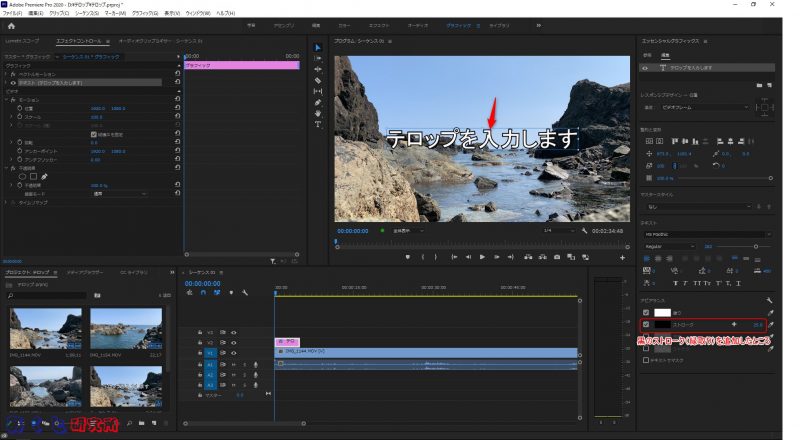Toggle the Fill checkbox in Appearance

pyautogui.click(x=646, y=312)
